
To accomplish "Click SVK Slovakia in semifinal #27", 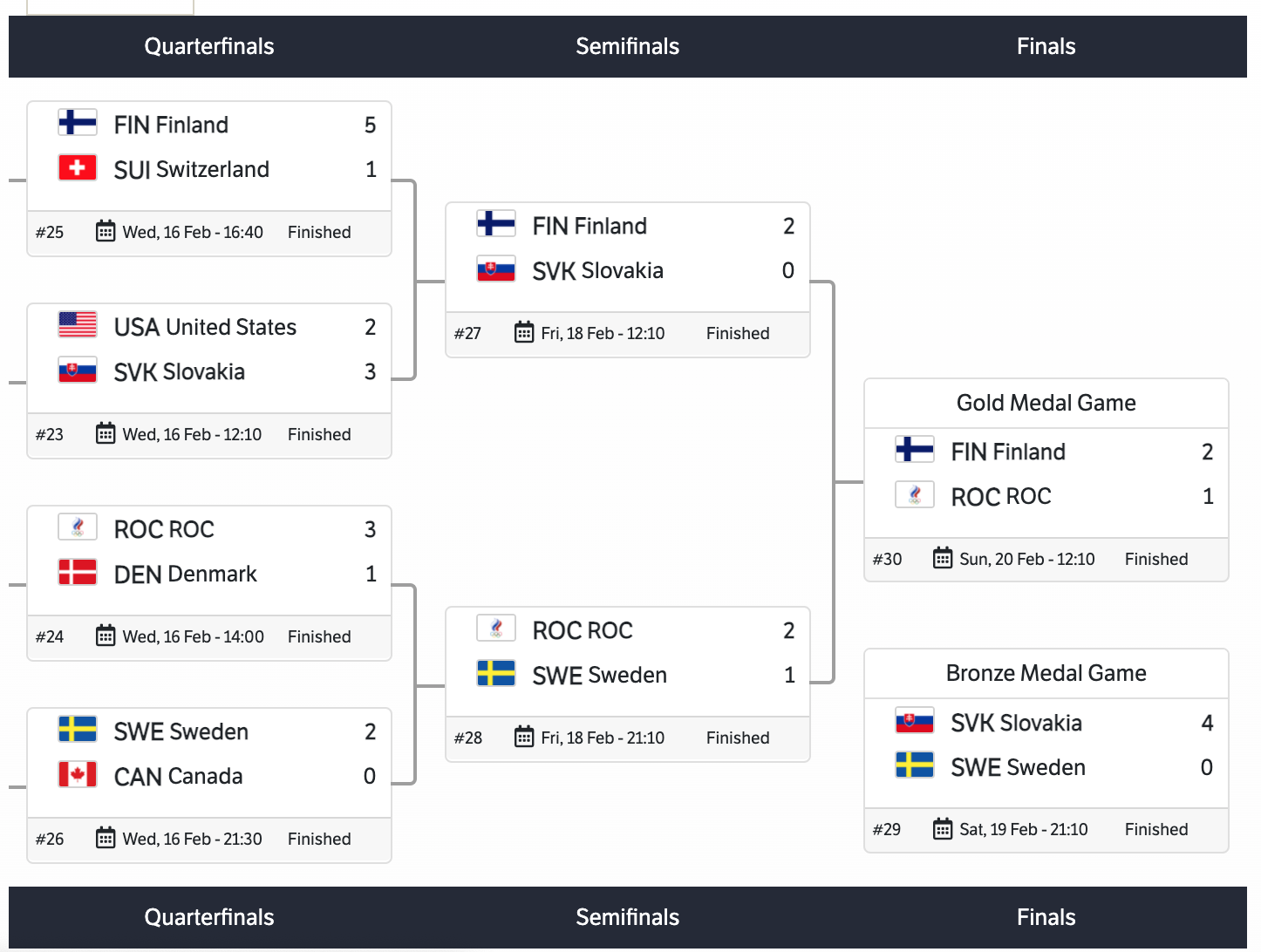I will 597,270.
